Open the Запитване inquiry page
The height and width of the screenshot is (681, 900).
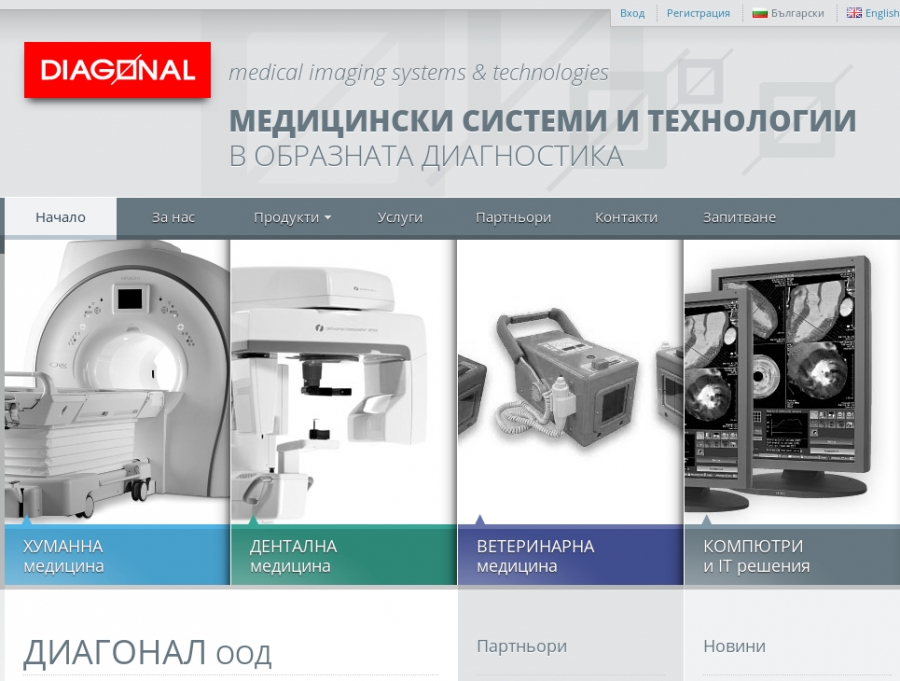tap(739, 217)
